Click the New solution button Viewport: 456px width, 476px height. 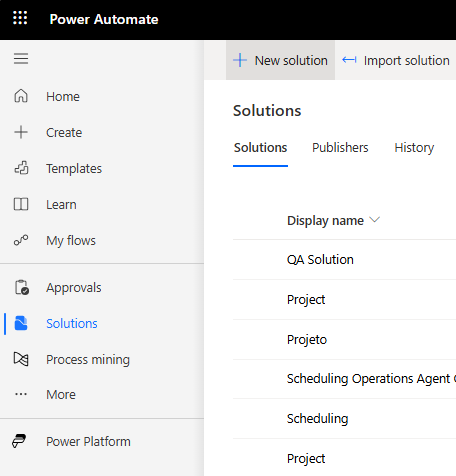(x=280, y=60)
